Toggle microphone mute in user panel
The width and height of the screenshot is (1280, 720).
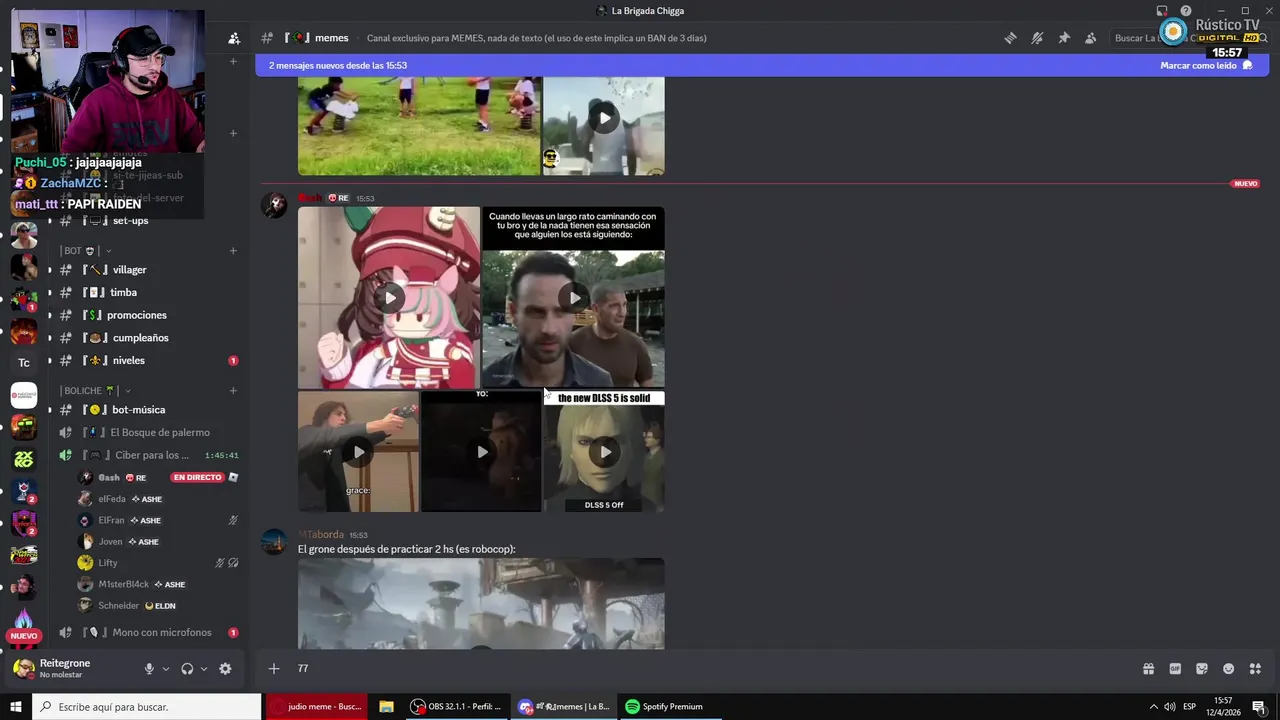149,669
